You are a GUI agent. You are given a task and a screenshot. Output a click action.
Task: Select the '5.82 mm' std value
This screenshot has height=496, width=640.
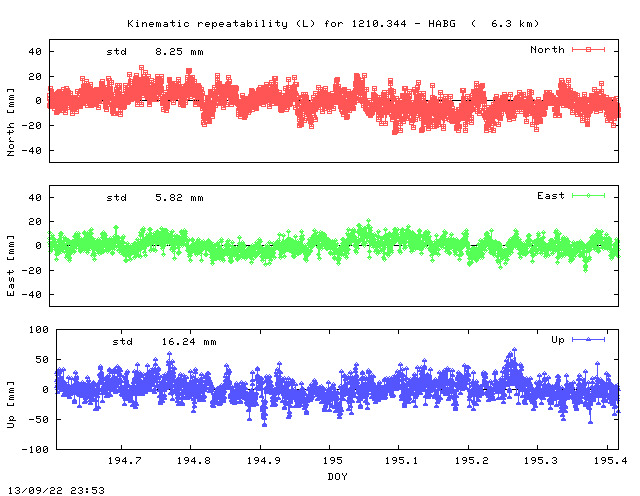coord(179,198)
